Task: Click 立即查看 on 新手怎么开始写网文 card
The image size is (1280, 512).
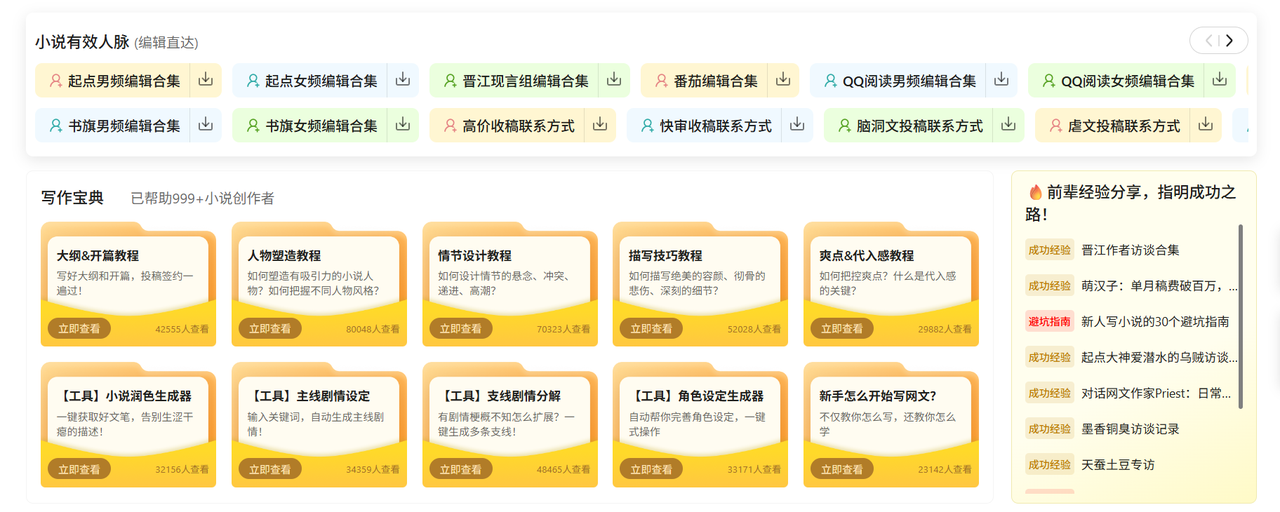Action: (842, 469)
